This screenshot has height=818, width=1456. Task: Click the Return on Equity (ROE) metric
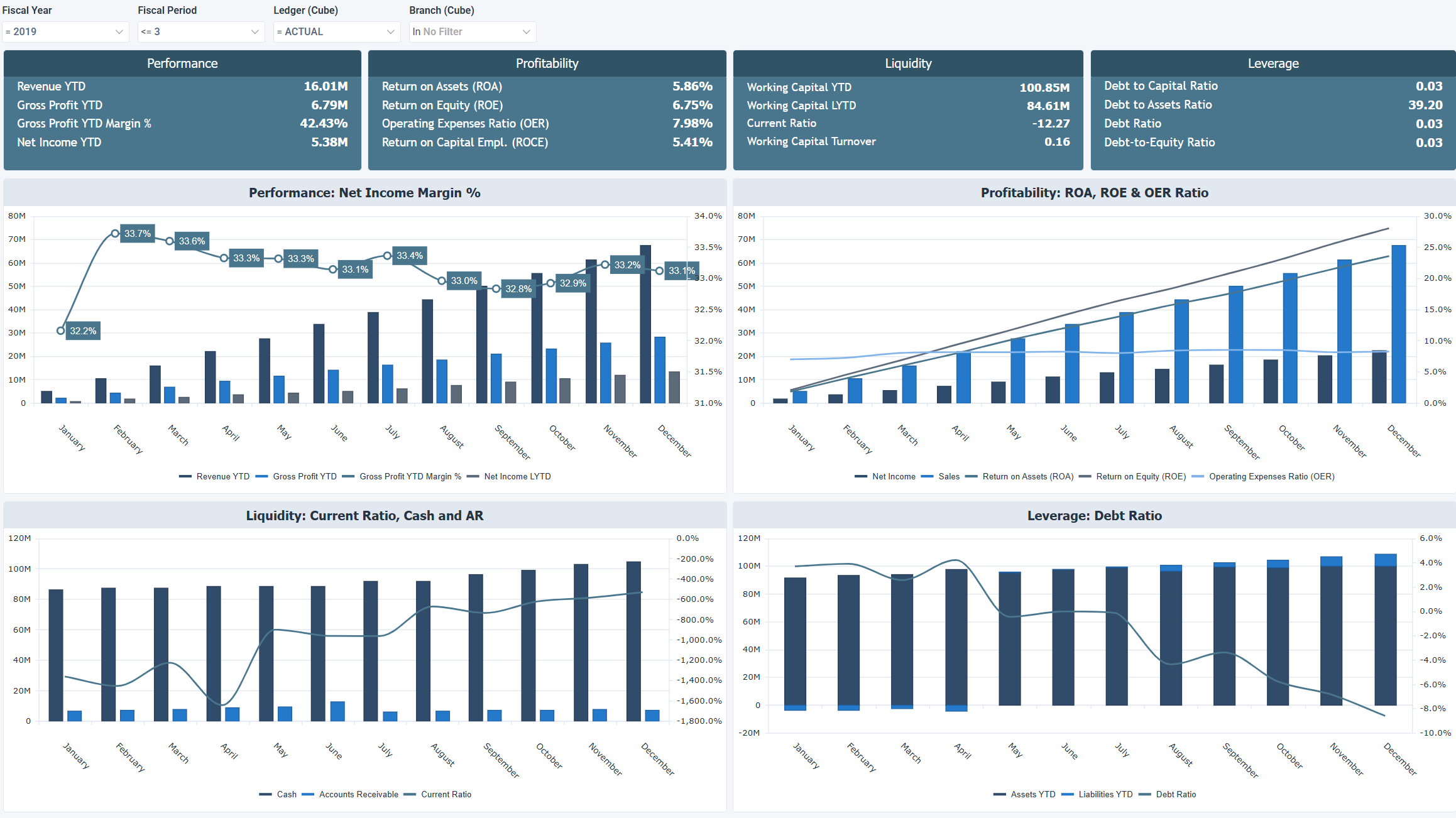[x=442, y=105]
